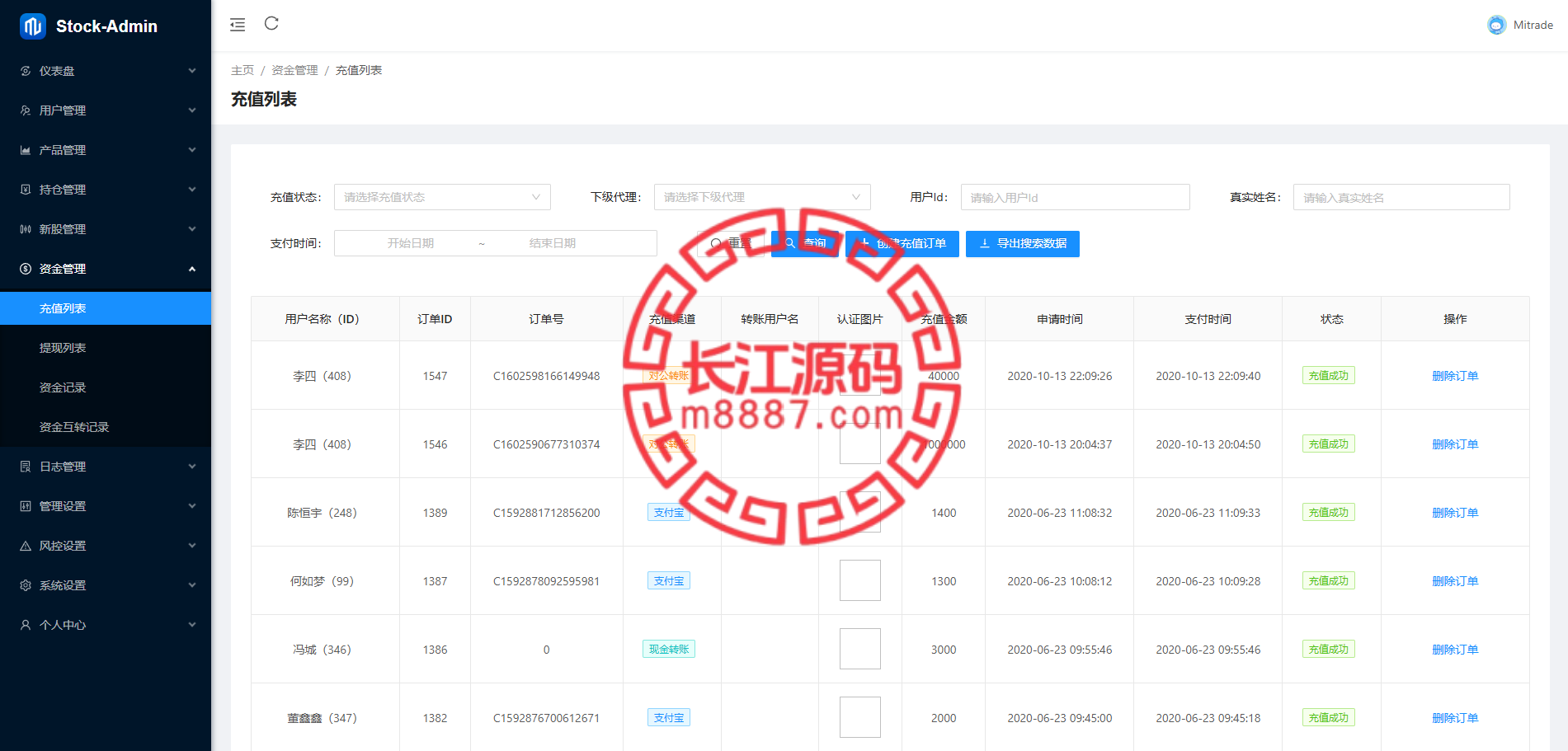This screenshot has height=751, width=1568.
Task: Open the 资金记录 menu item
Action: tap(106, 387)
